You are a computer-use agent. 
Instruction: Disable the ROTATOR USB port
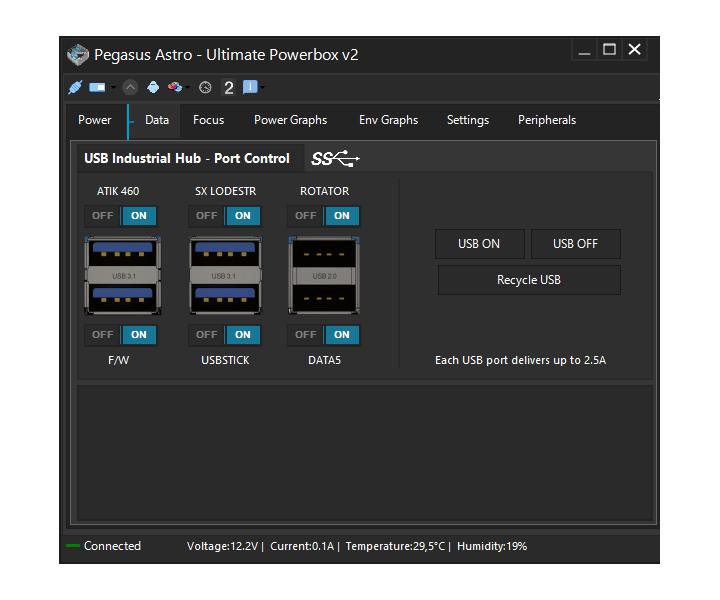click(x=306, y=215)
